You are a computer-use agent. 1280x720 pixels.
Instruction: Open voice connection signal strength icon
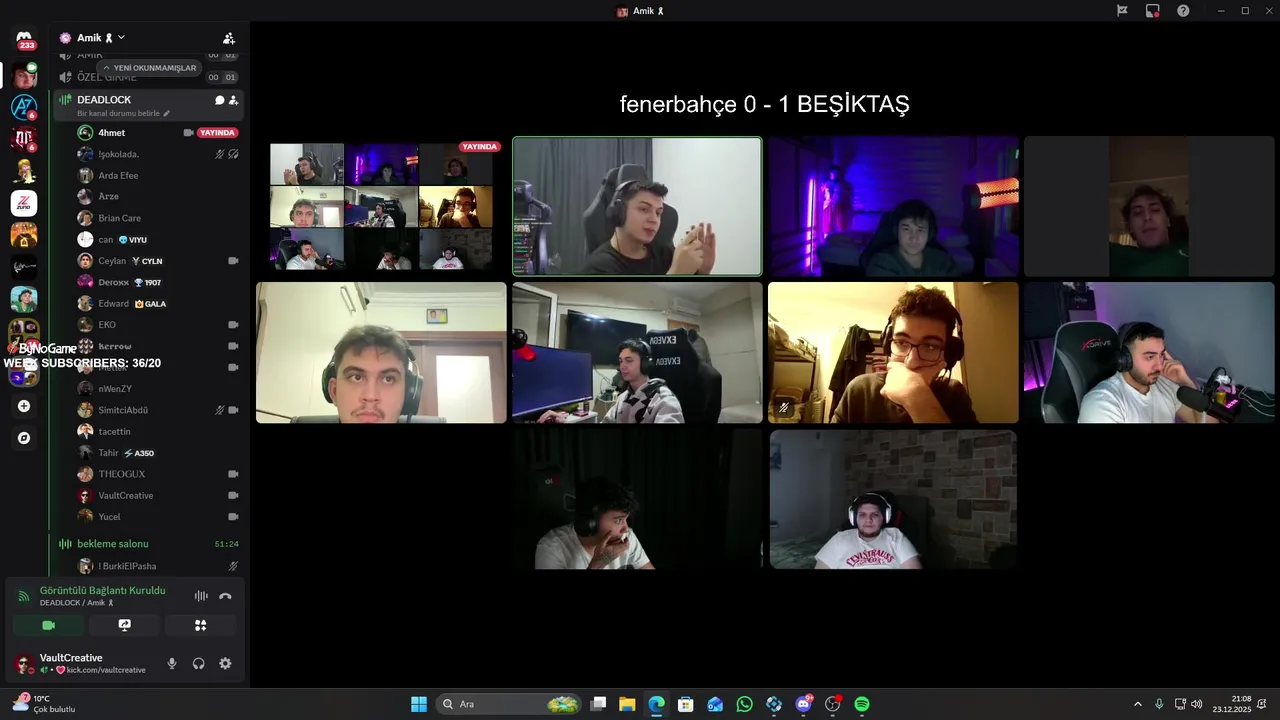(24, 596)
